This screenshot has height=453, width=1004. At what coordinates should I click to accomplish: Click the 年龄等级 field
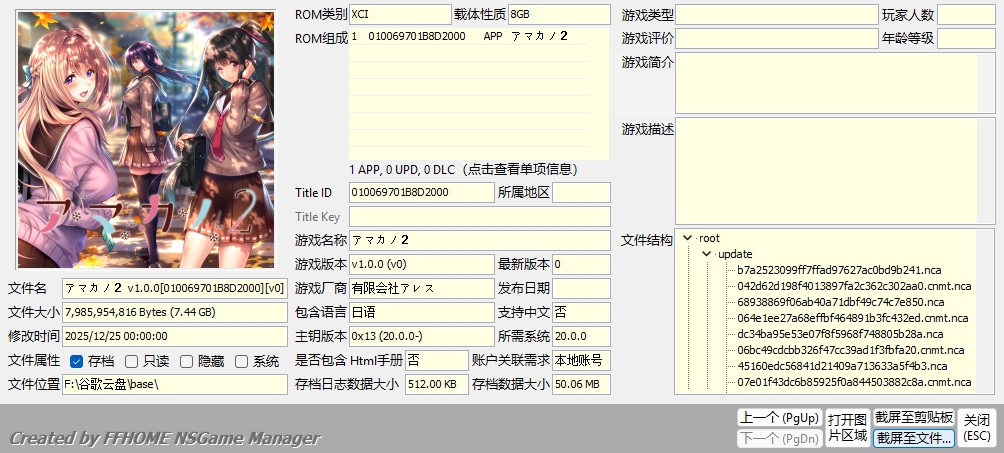pyautogui.click(x=966, y=38)
